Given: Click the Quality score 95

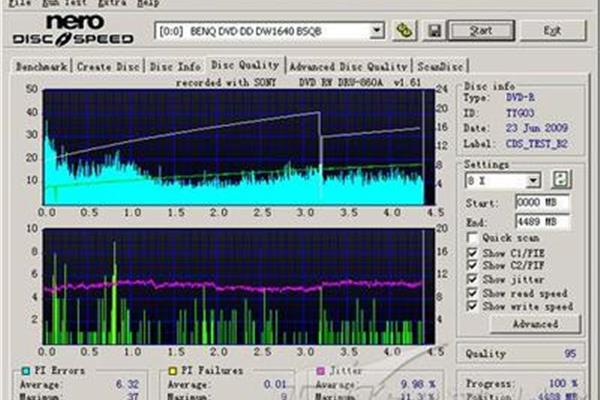Looking at the screenshot, I should point(569,354).
